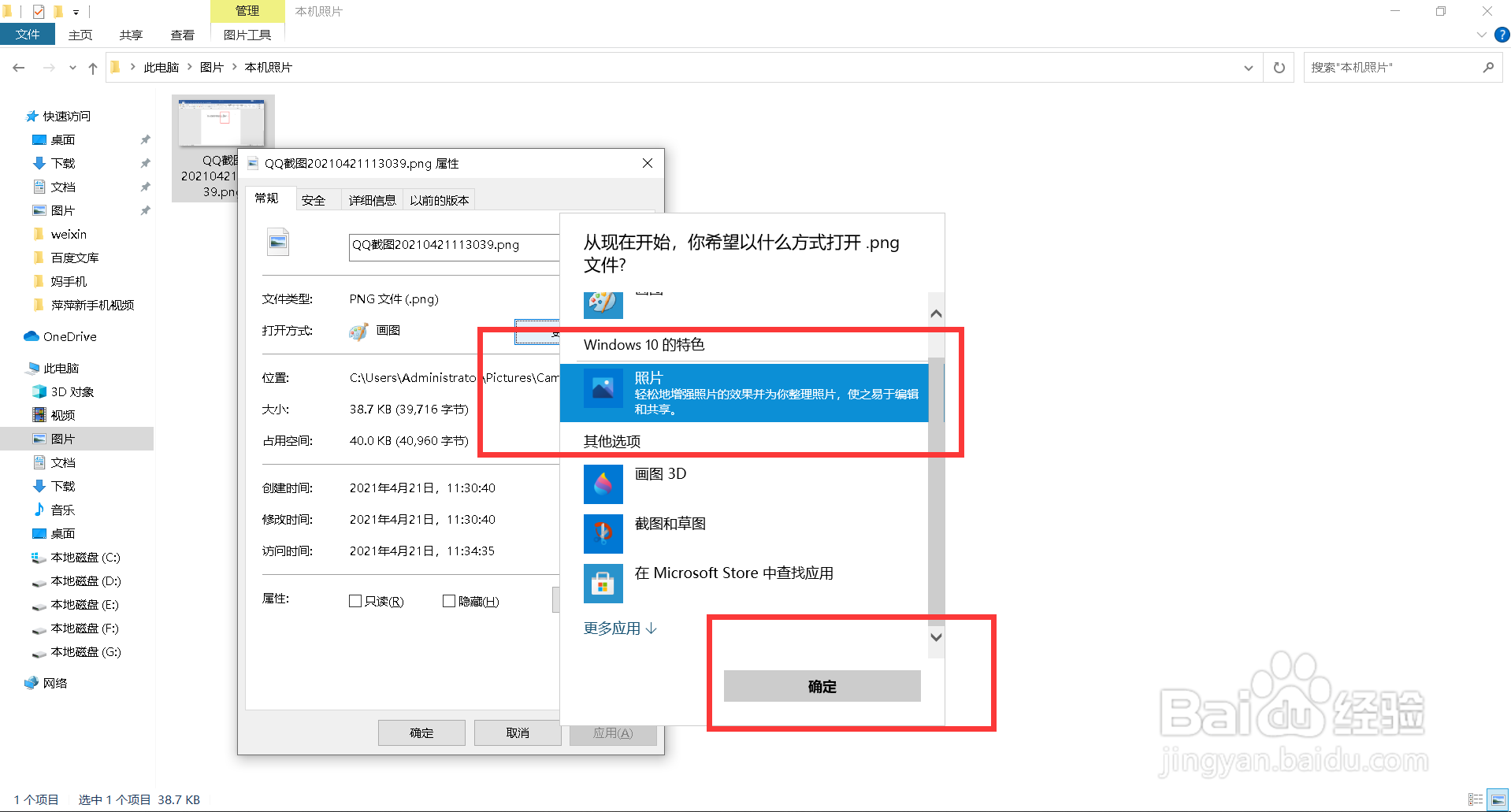
Task: Switch to the 详细信息 tab in Properties
Action: 373,200
